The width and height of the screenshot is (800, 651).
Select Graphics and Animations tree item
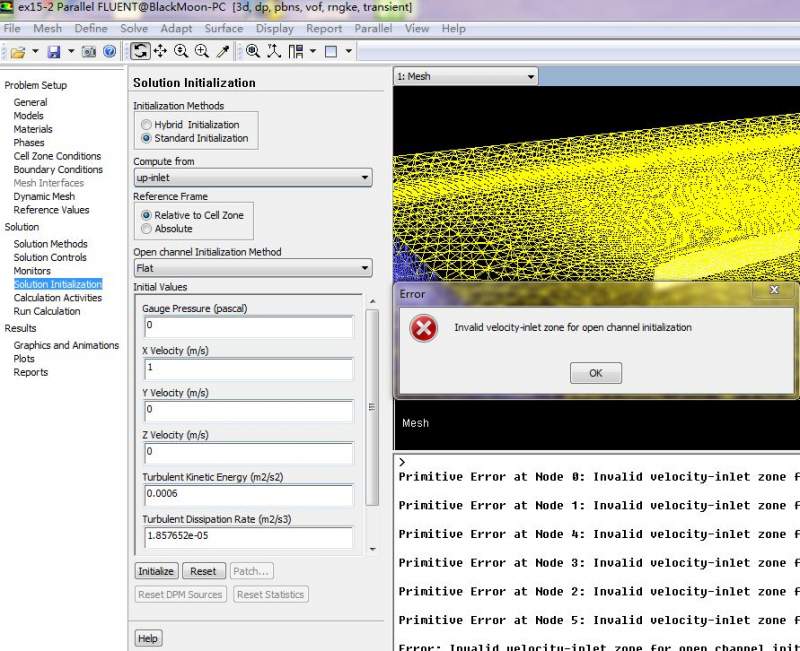pyautogui.click(x=66, y=345)
